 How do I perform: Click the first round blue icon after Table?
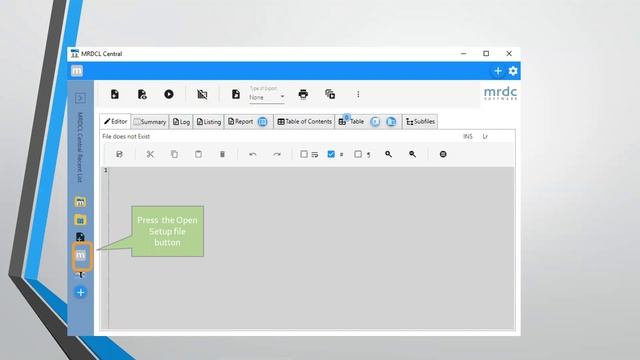pos(375,122)
